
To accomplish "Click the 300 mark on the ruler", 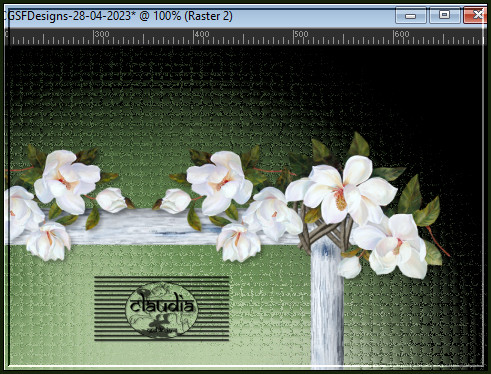I will coord(102,34).
